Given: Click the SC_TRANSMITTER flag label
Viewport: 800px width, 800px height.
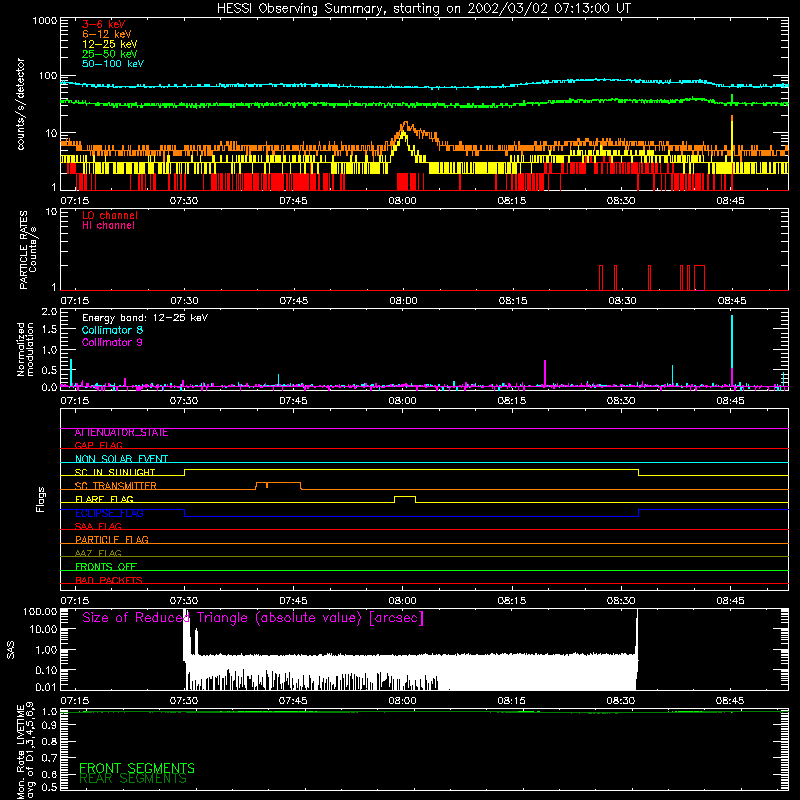Looking at the screenshot, I should pos(115,486).
